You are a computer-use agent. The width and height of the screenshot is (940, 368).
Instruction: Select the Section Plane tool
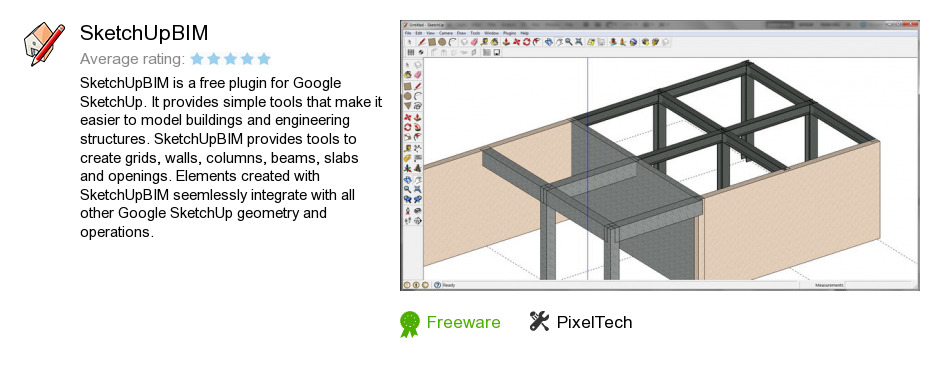418,220
